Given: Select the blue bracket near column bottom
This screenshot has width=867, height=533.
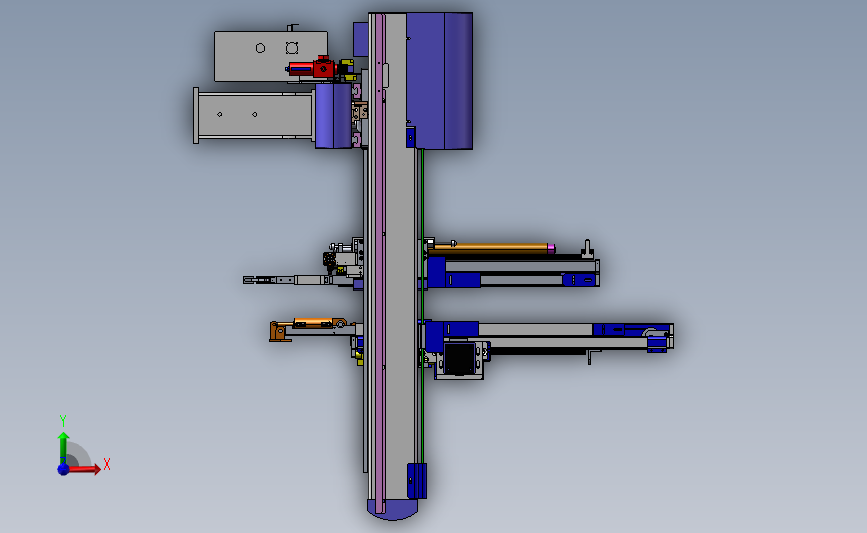Looking at the screenshot, I should coord(416,480).
